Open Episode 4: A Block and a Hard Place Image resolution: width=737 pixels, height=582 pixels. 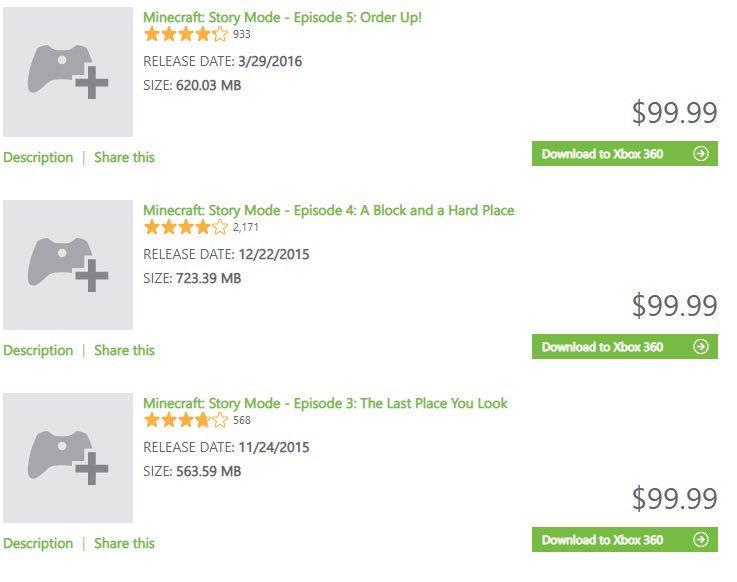point(328,210)
